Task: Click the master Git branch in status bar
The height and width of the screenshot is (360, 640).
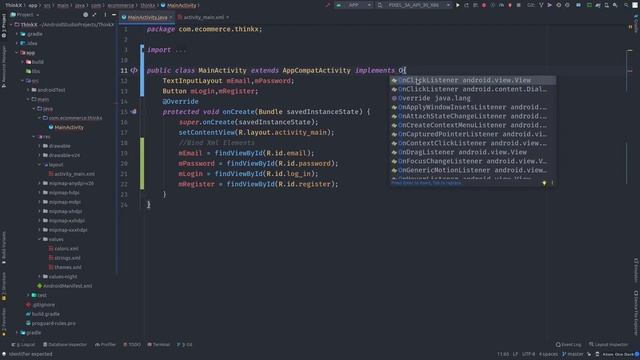Action: tap(573, 354)
